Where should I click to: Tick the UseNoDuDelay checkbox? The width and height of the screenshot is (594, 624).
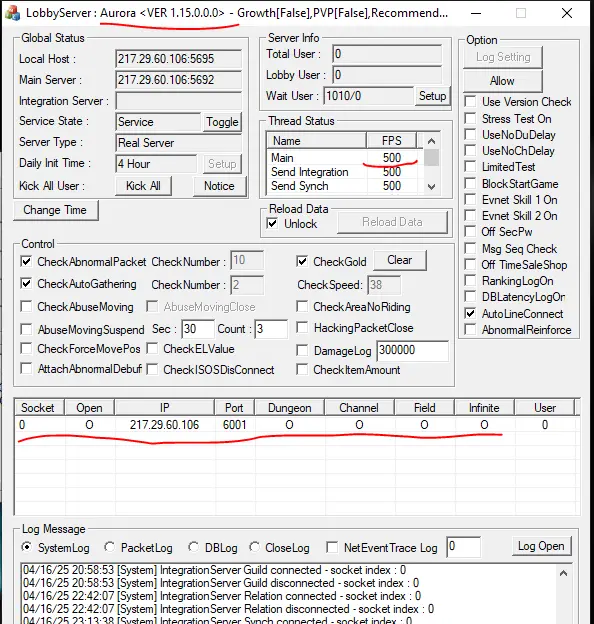(x=470, y=134)
